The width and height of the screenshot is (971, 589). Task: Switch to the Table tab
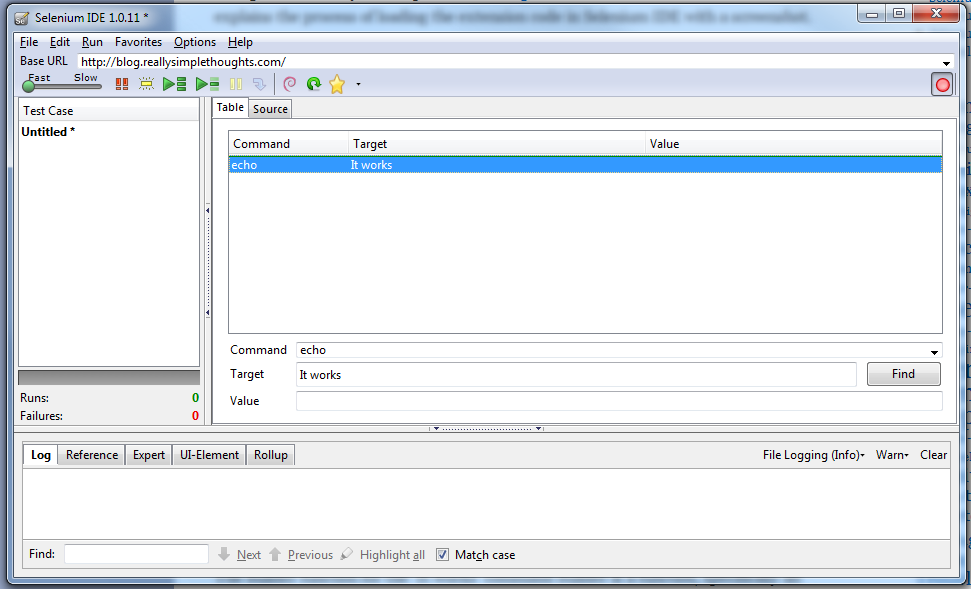tap(230, 107)
